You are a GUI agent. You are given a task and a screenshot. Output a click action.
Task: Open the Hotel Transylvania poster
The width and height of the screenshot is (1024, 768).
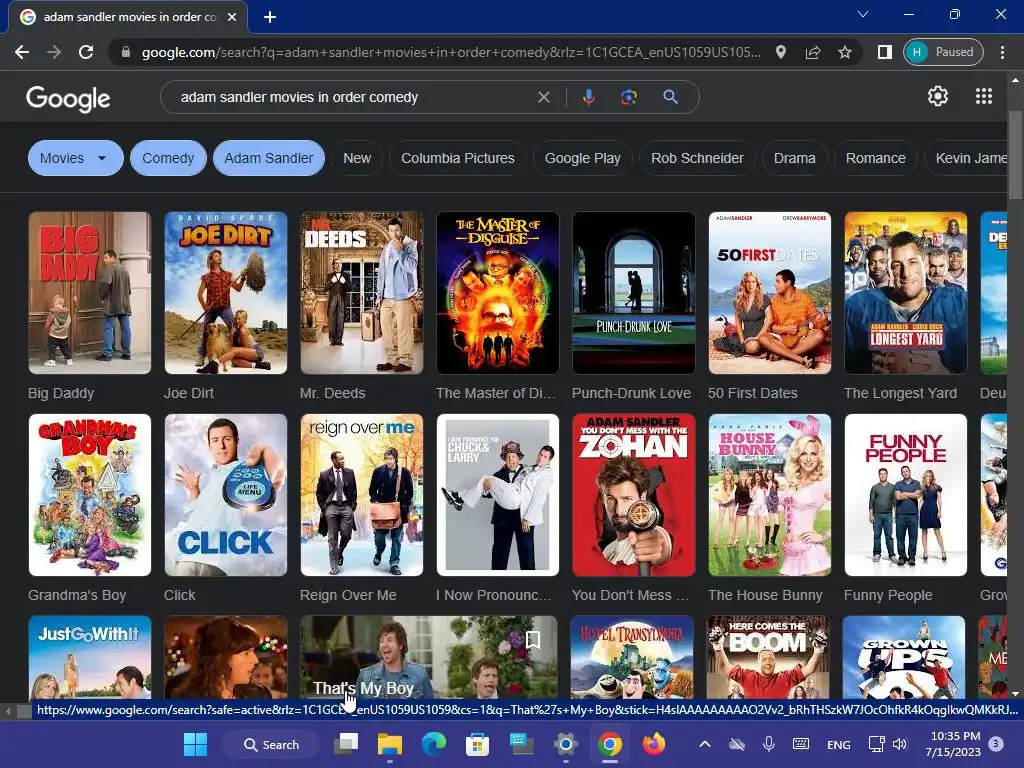632,657
